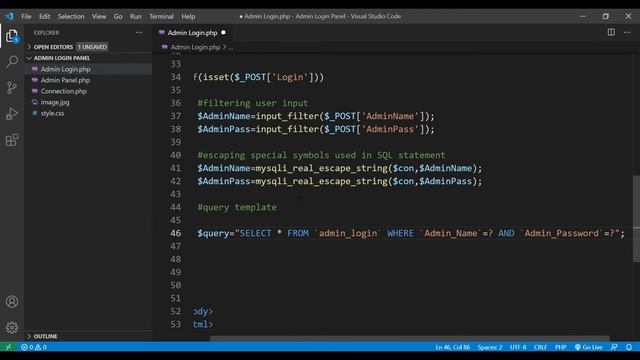Close unsaved Admin Login.php tab dot
This screenshot has height=360, width=640.
point(223,32)
